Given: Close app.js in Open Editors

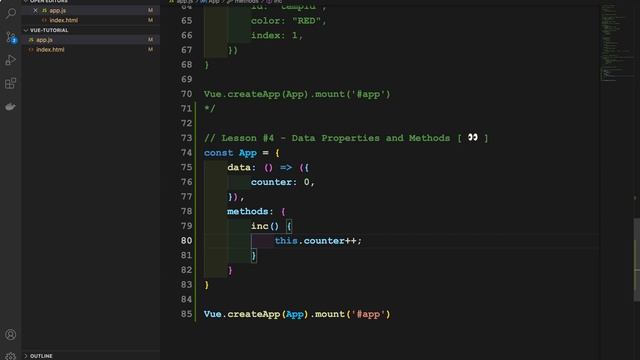Looking at the screenshot, I should point(35,10).
